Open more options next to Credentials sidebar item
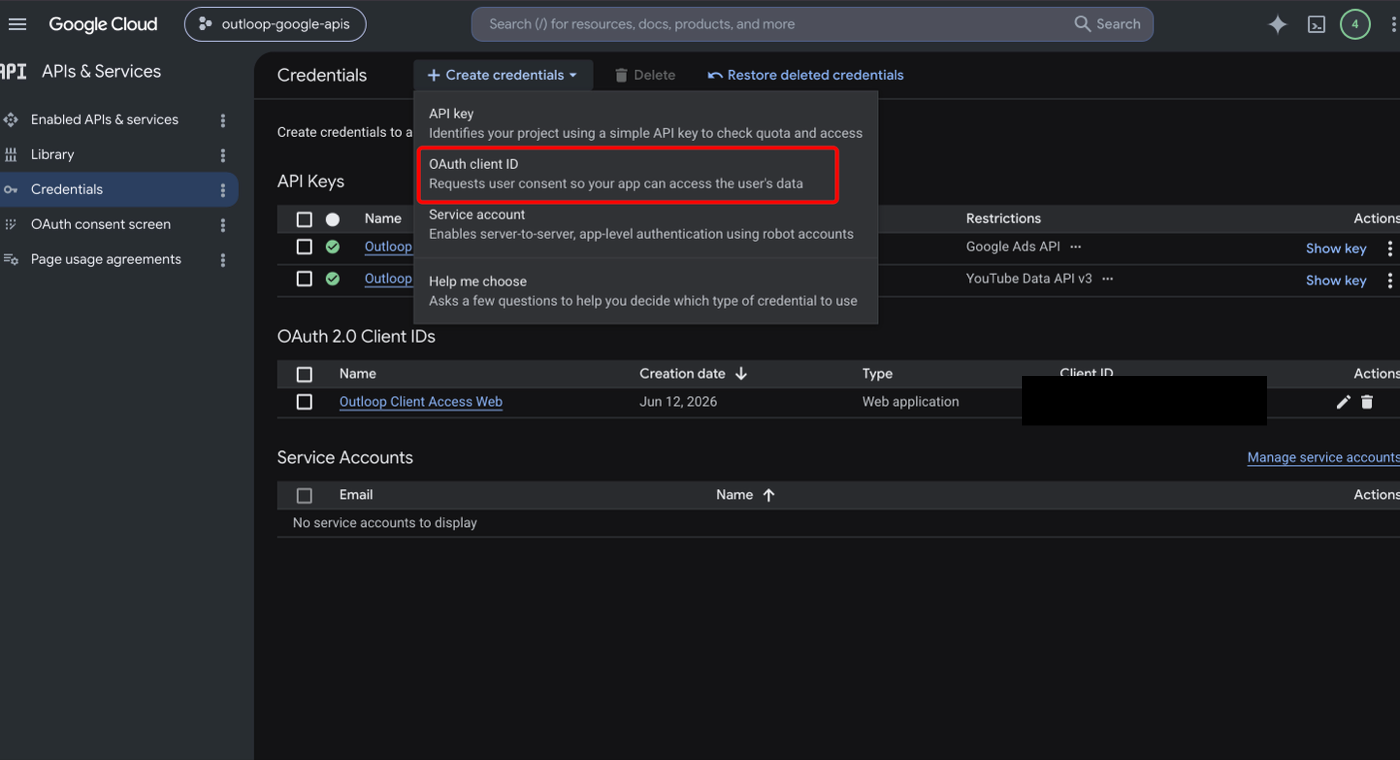The image size is (1400, 760). click(222, 190)
